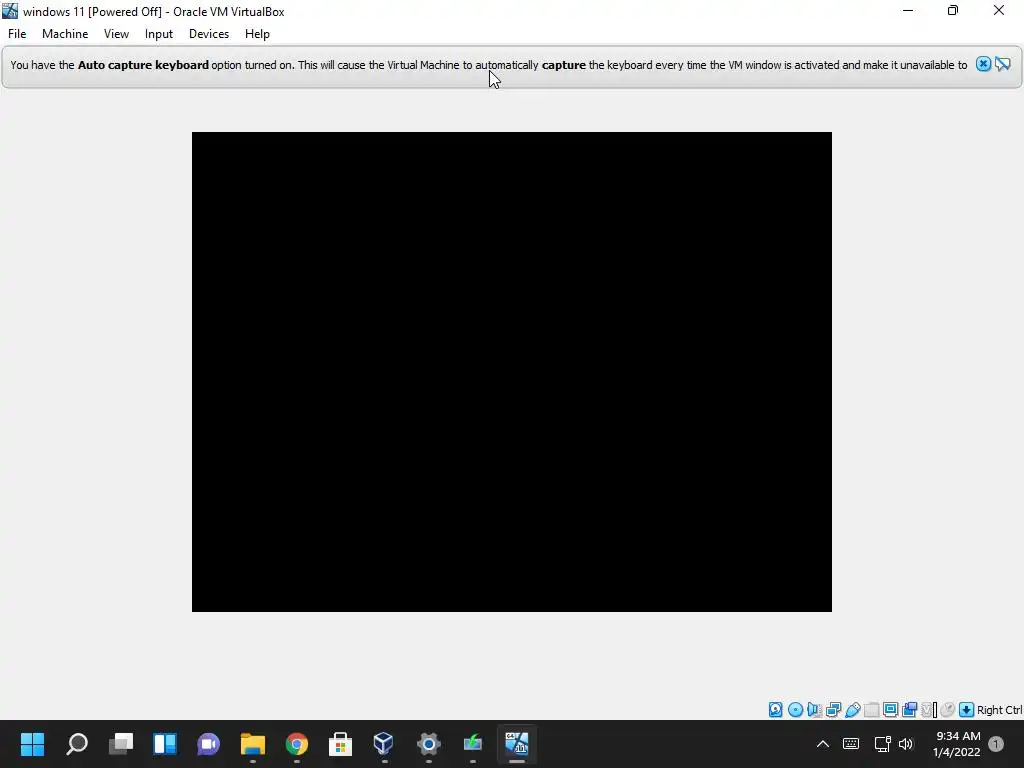Click the audio status icon in status bar
The width and height of the screenshot is (1024, 768).
(x=814, y=710)
